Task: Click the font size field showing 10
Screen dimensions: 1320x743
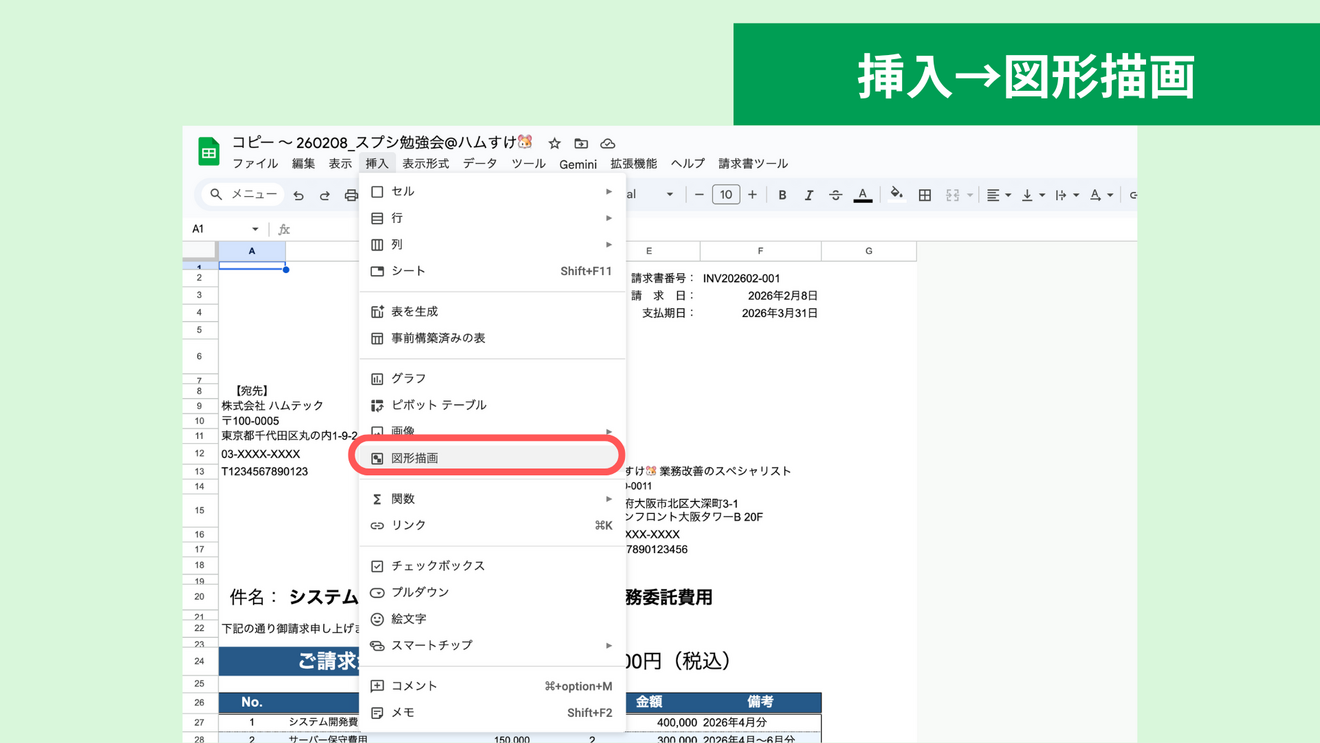Action: 726,195
